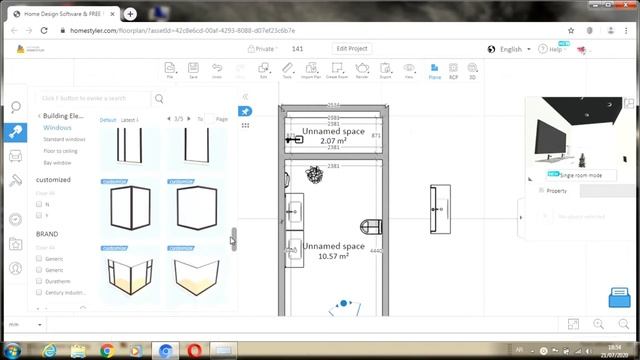Viewport: 640px width, 360px height.
Task: Open the search magnifier in left sidebar
Action: pos(16,107)
